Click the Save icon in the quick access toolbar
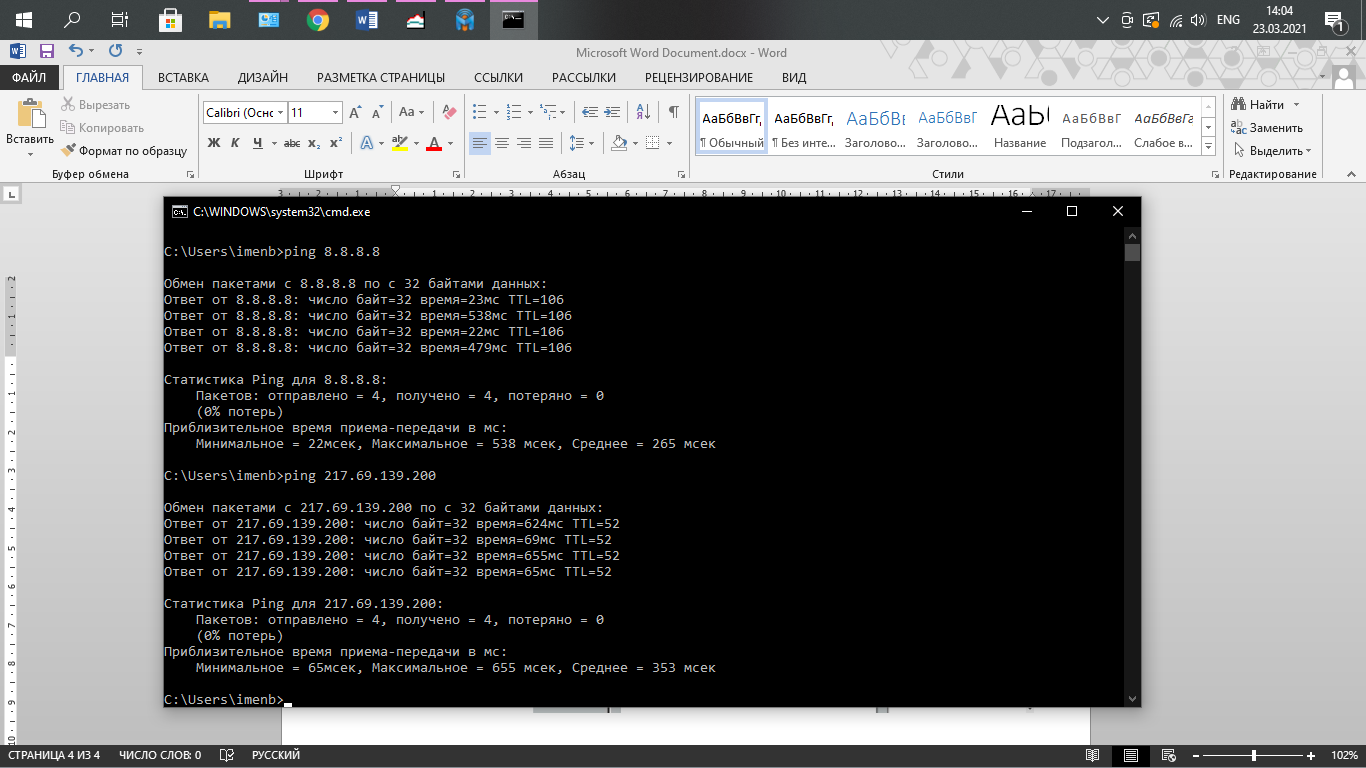Viewport: 1366px width, 768px height. (46, 51)
